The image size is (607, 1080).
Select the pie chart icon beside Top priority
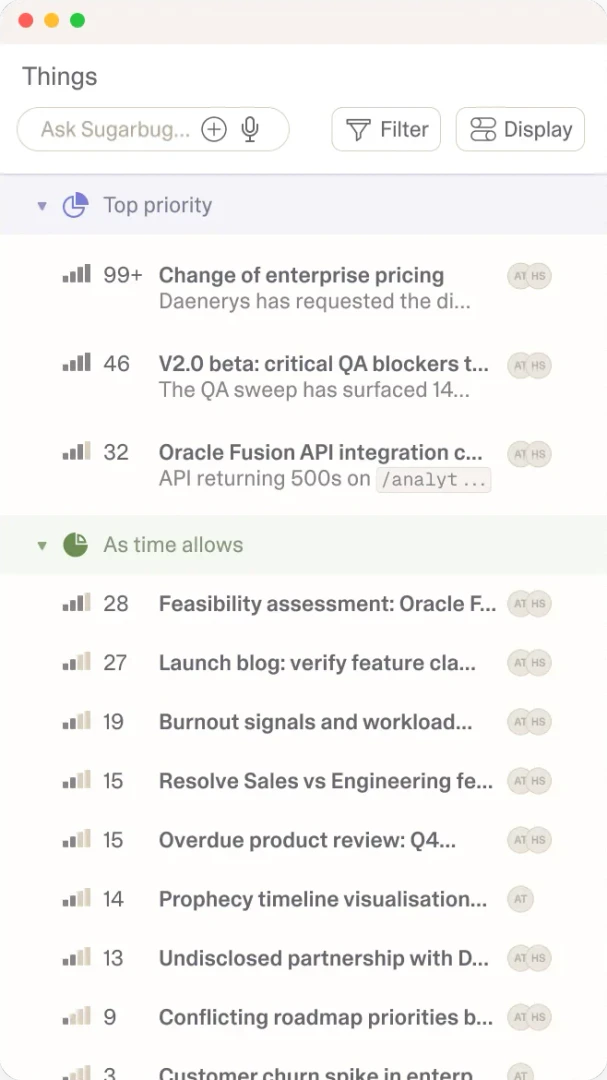75,204
